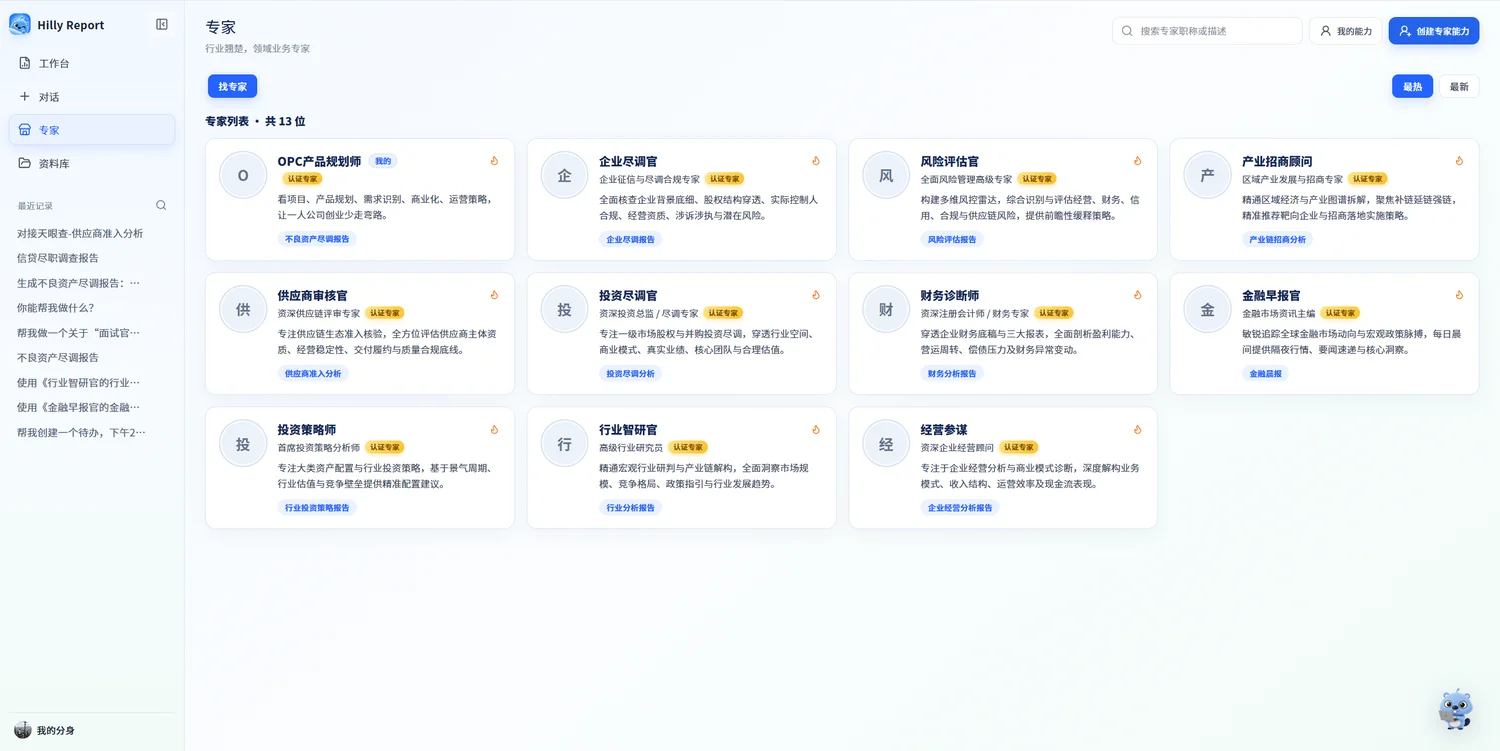Image resolution: width=1500 pixels, height=751 pixels.
Task: Open the 供应商准入分析 tag
Action: click(313, 374)
